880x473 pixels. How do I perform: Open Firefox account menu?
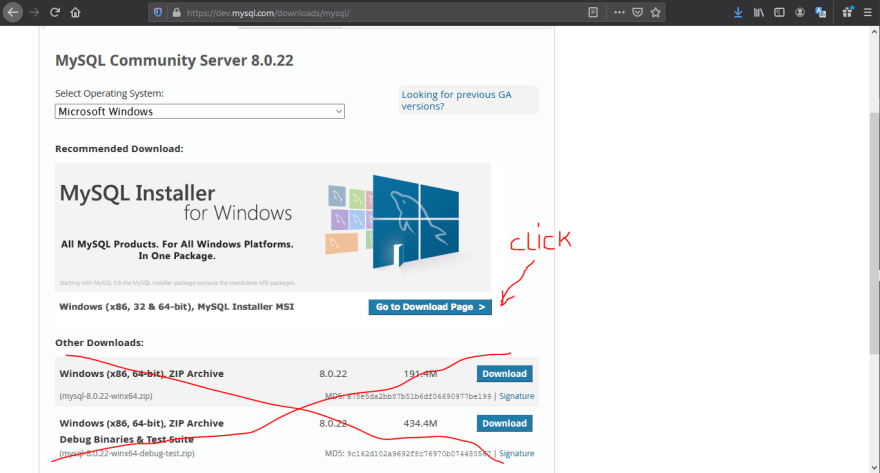[x=800, y=12]
